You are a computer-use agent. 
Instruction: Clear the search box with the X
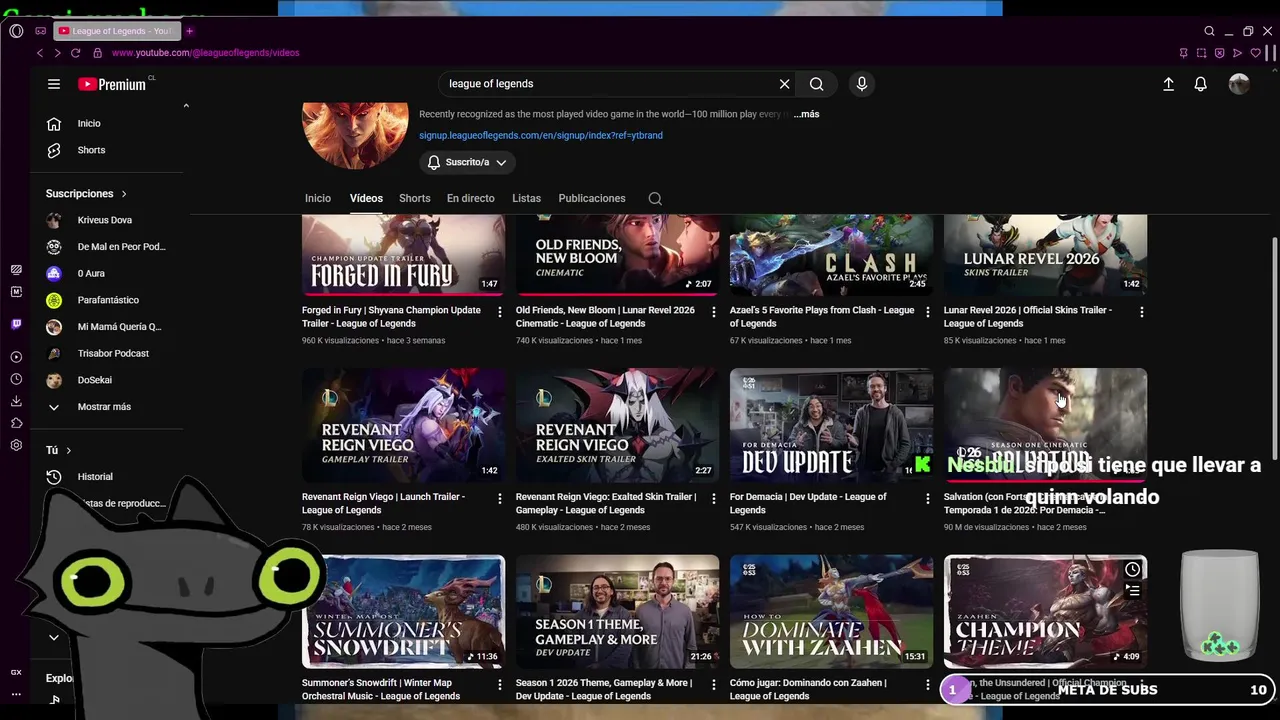tap(785, 84)
